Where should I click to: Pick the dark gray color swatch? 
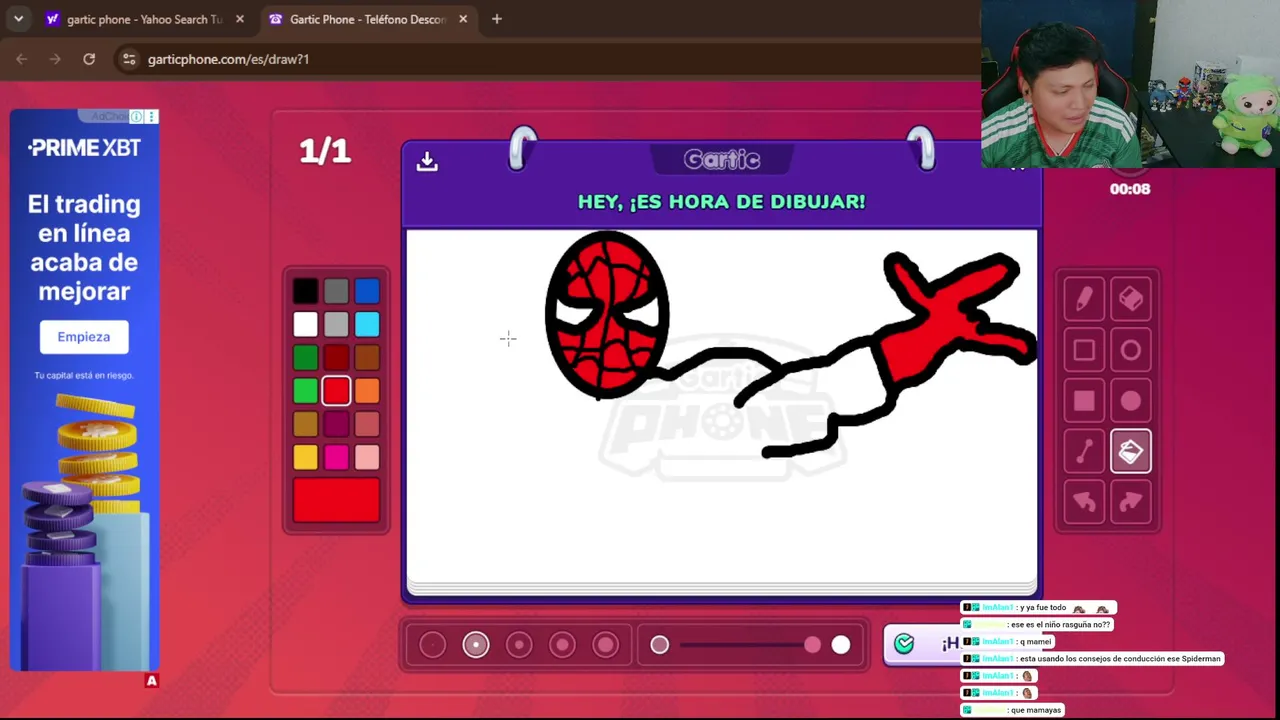[336, 291]
